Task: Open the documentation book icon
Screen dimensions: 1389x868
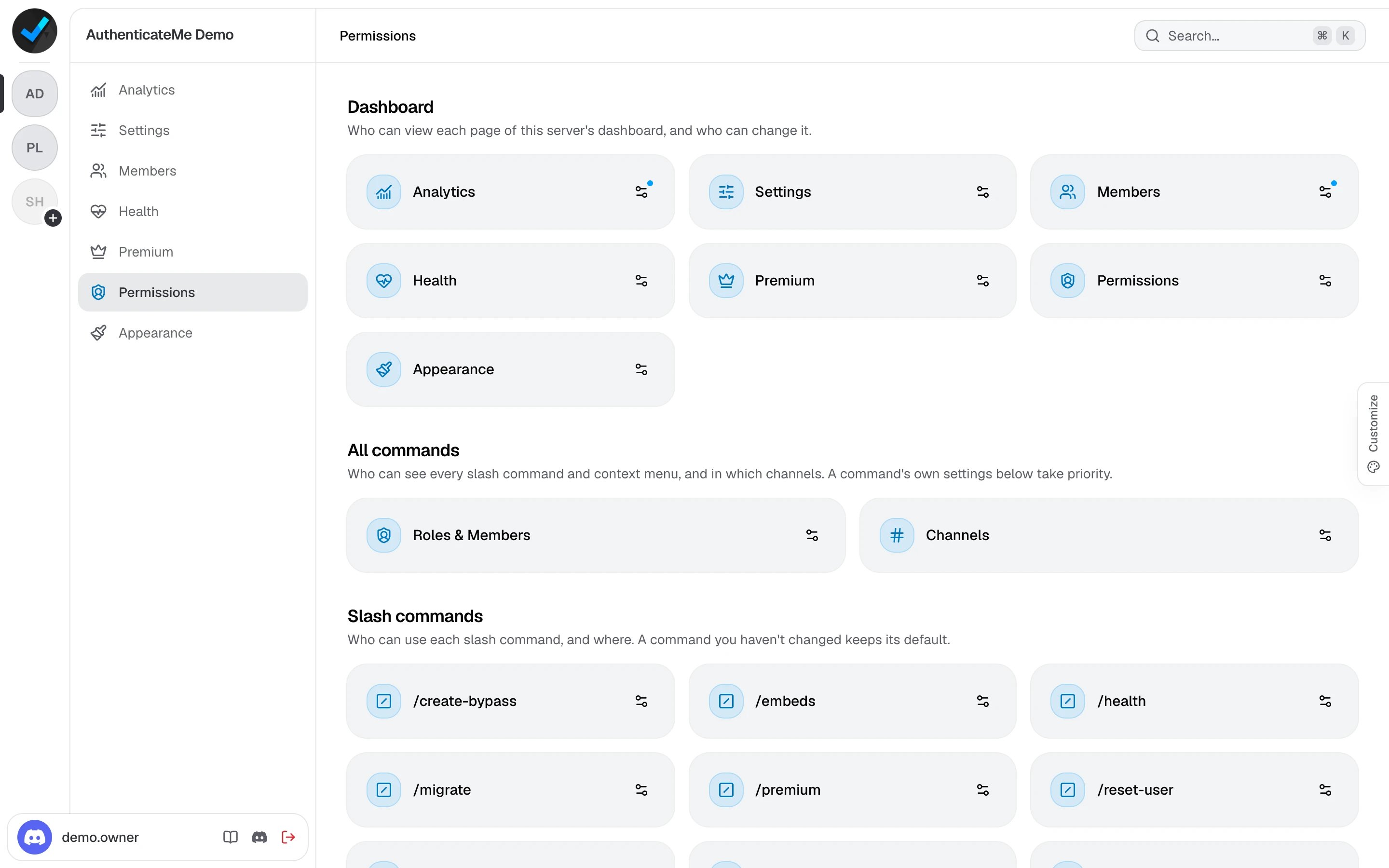Action: [x=230, y=837]
